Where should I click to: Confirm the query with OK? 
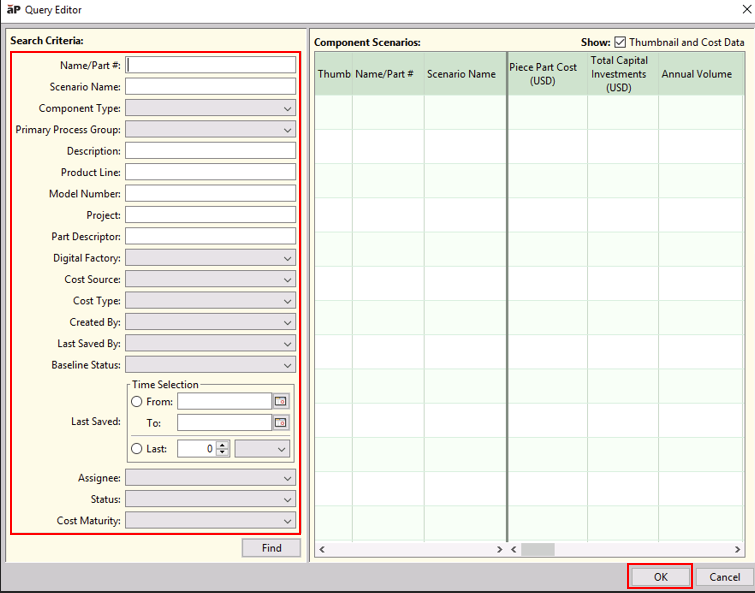660,577
